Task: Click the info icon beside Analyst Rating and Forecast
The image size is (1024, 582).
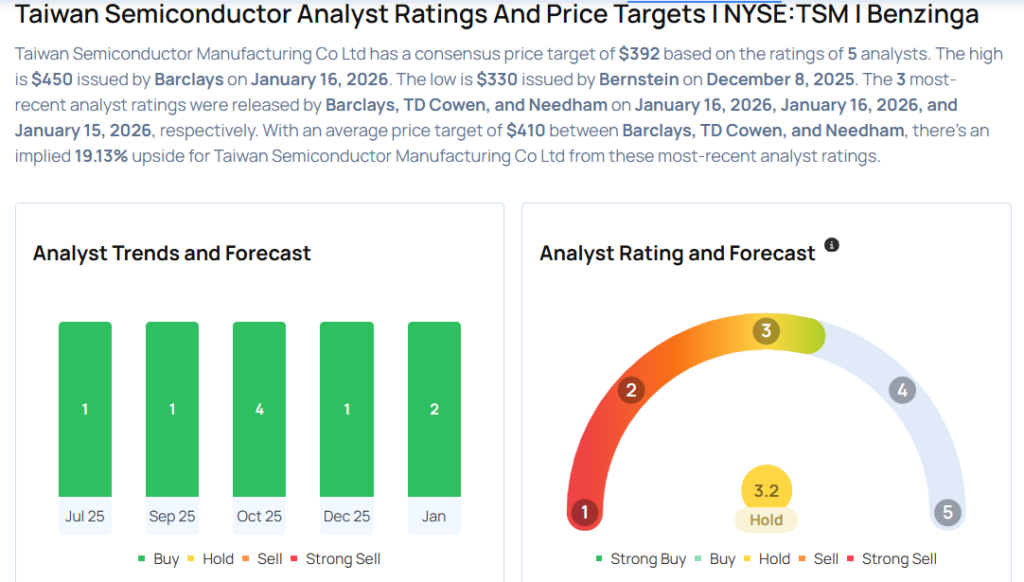Action: pyautogui.click(x=831, y=245)
